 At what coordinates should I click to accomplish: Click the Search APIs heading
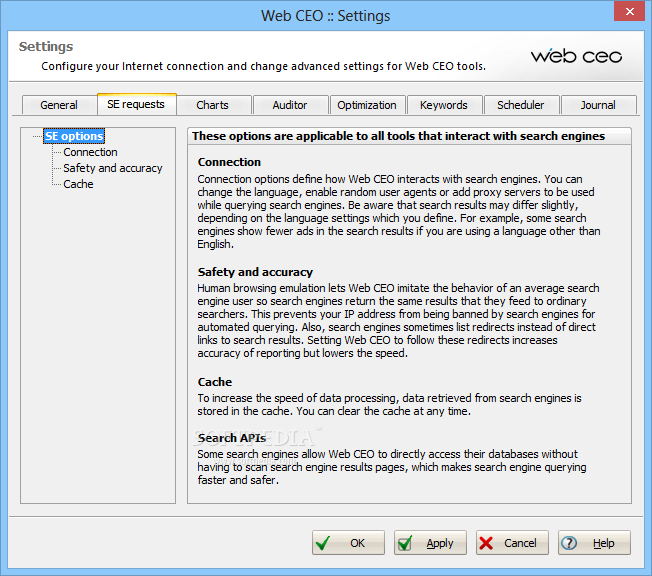[232, 438]
